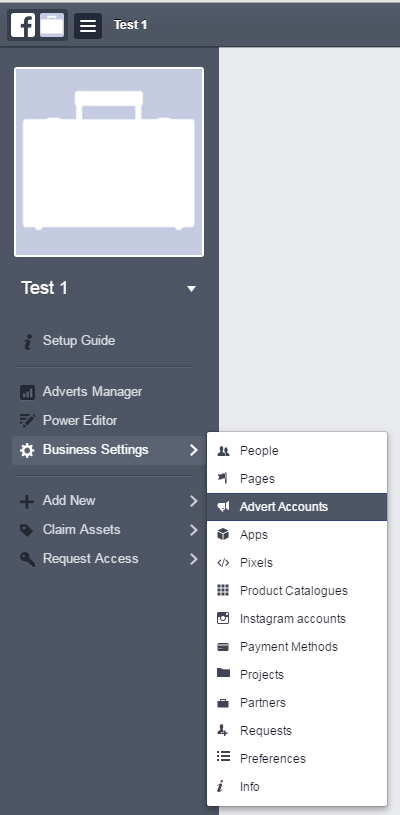Expand the Claim Assets submenu chevron
Viewport: 400px width, 815px height.
tap(193, 530)
